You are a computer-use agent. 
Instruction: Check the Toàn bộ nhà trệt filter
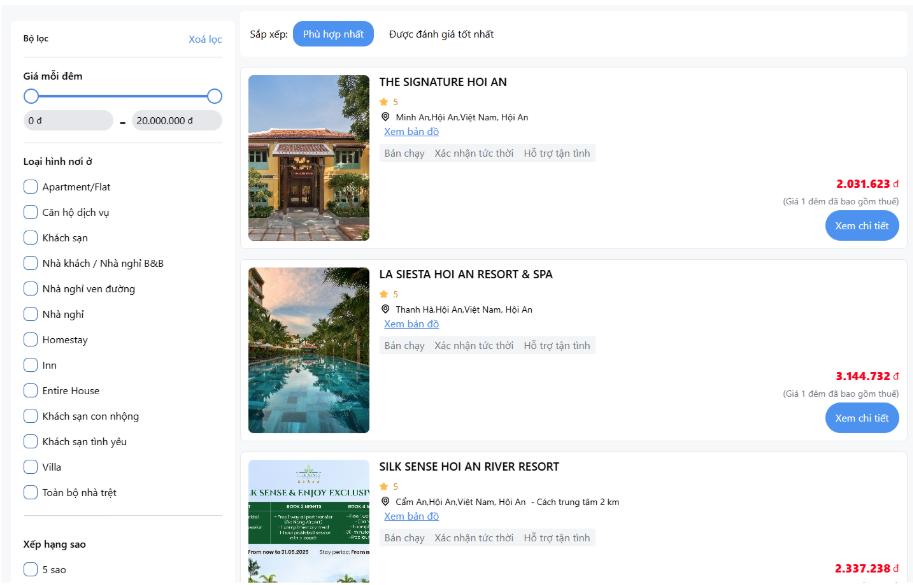30,492
